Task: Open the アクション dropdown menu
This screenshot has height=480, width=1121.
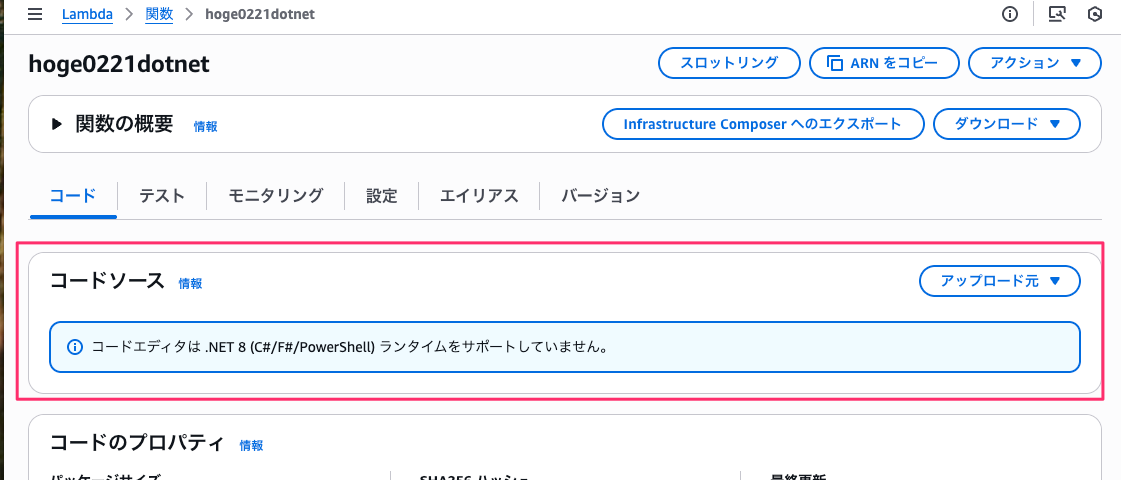Action: [x=1034, y=63]
